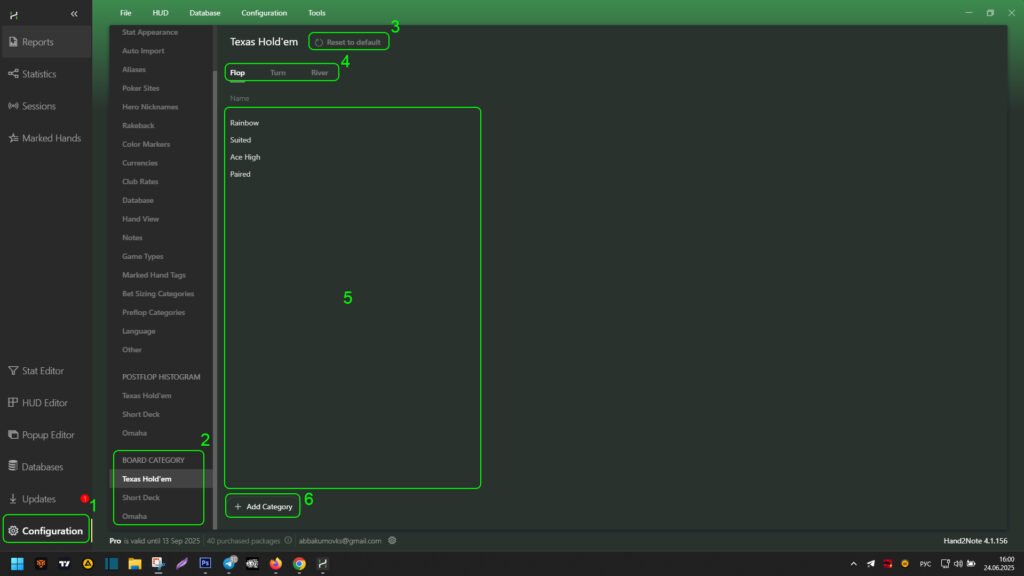
Task: Switch to the Turn tab
Action: click(x=278, y=73)
